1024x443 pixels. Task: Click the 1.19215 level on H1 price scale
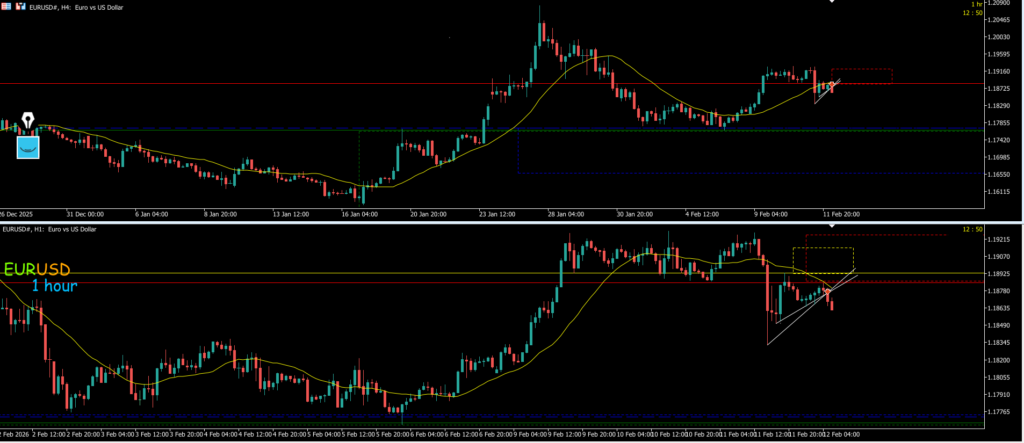click(1000, 240)
